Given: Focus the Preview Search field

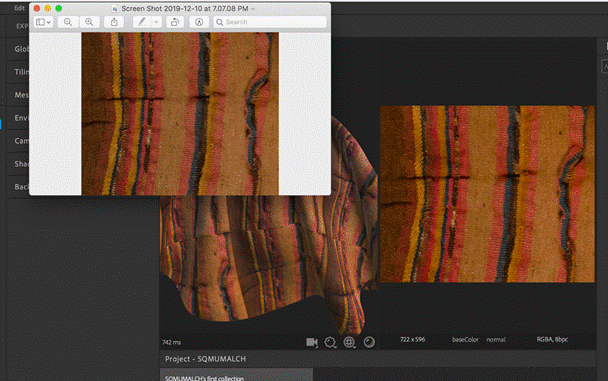Looking at the screenshot, I should pos(270,22).
